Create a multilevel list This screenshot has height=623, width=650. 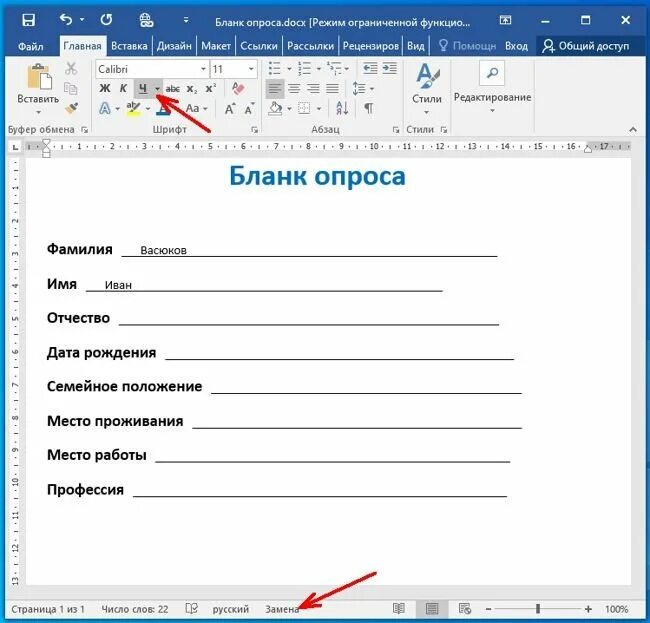tap(334, 68)
